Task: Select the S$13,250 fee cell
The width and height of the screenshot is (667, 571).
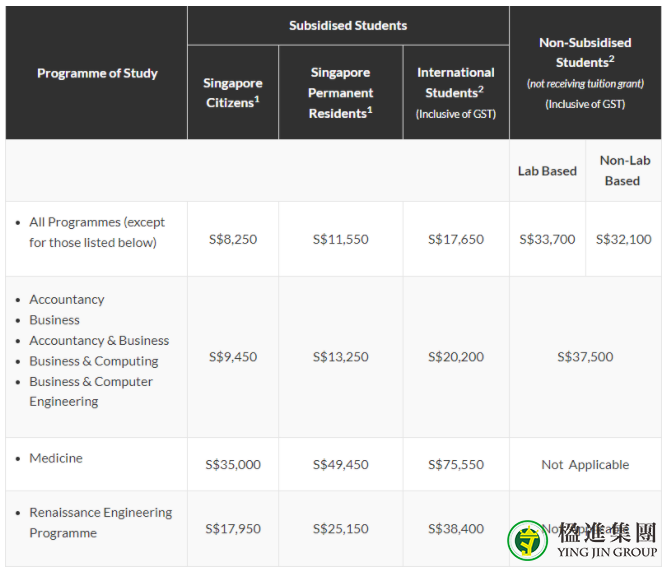Action: [340, 357]
